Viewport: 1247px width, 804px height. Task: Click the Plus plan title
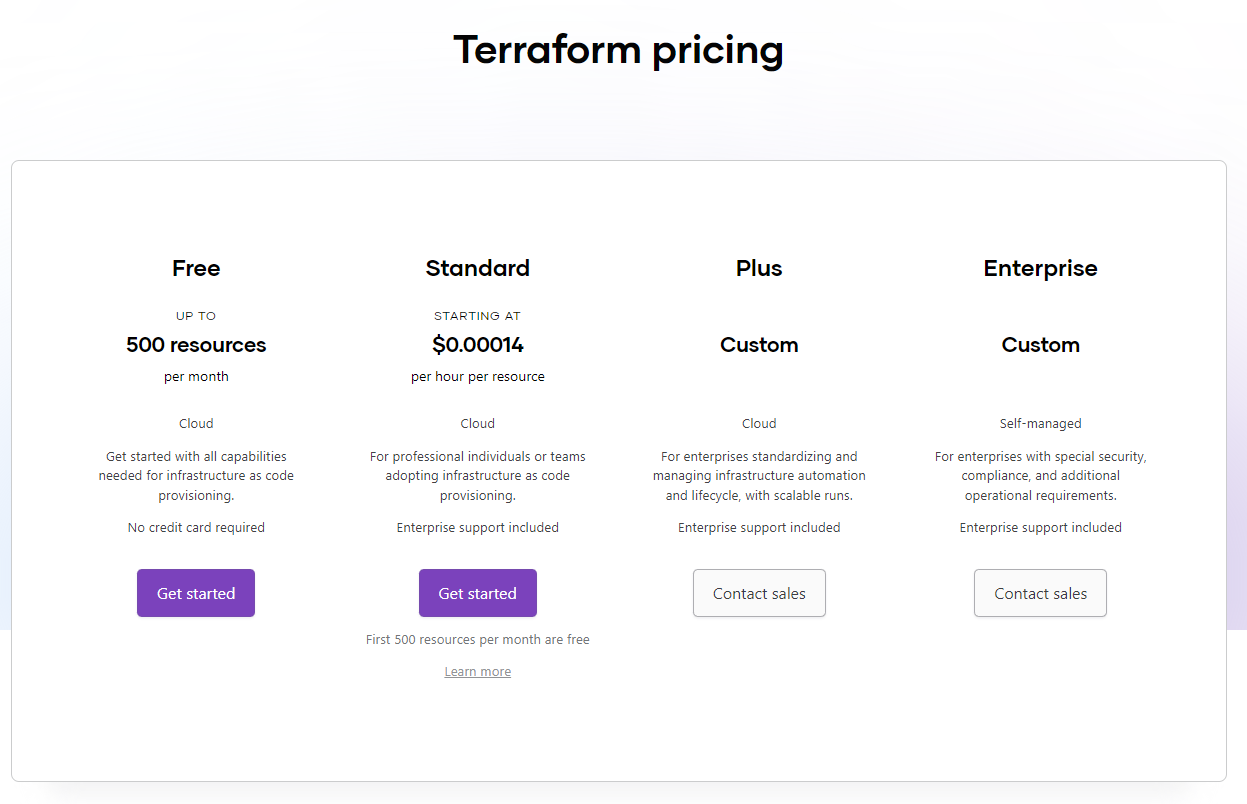click(759, 268)
